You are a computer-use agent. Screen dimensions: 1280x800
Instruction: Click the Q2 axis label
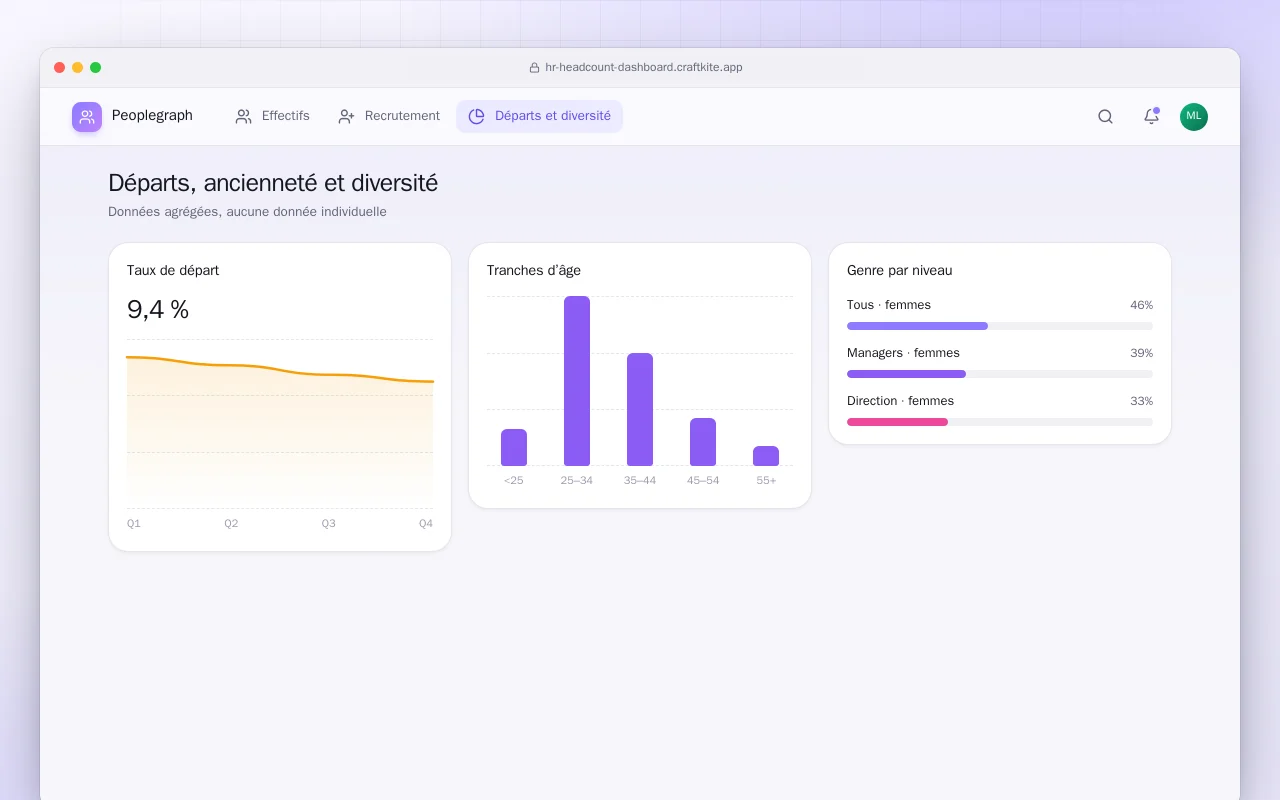click(231, 524)
